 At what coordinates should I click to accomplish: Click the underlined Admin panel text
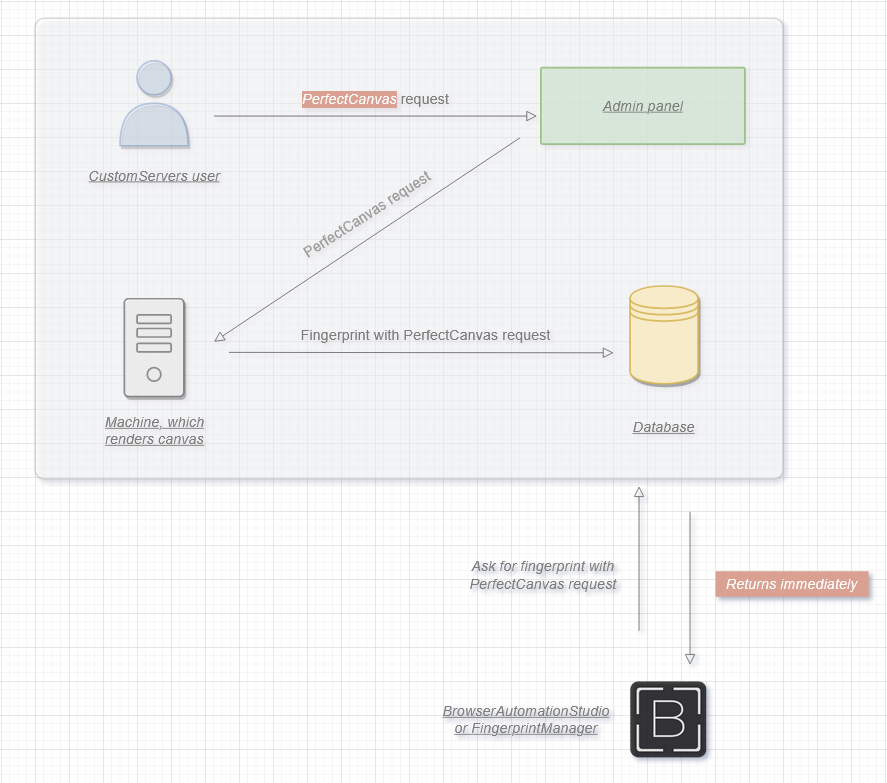tap(642, 106)
